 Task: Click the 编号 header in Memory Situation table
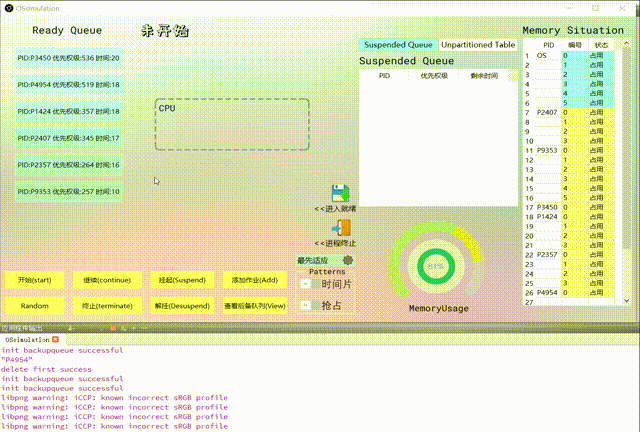pos(575,45)
